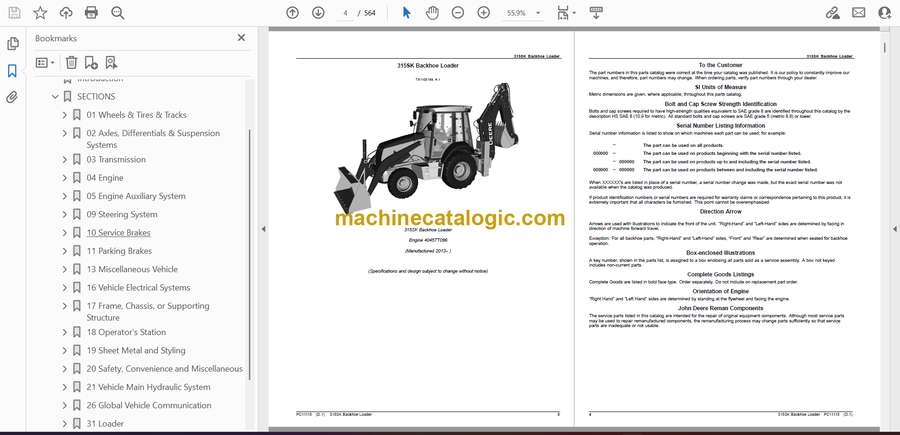
Task: Go to next page arrow
Action: coord(318,13)
